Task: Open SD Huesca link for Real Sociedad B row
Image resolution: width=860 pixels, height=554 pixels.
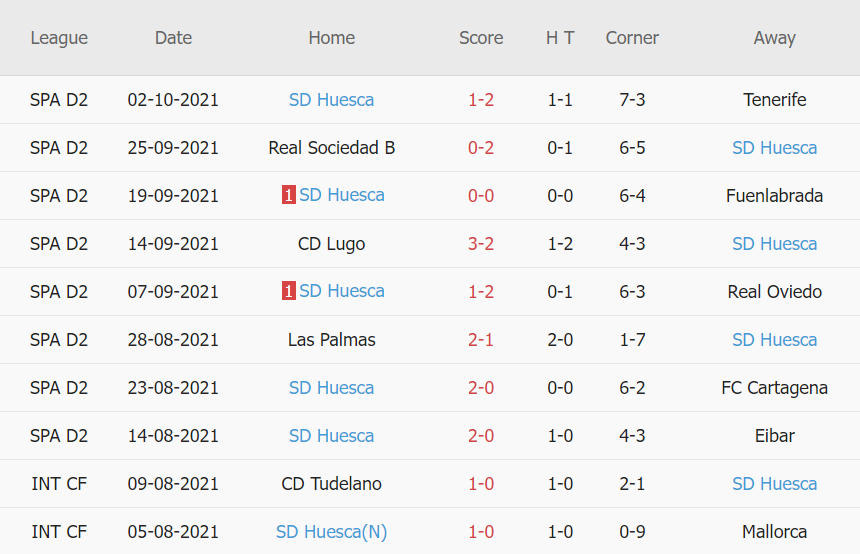Action: click(x=774, y=148)
